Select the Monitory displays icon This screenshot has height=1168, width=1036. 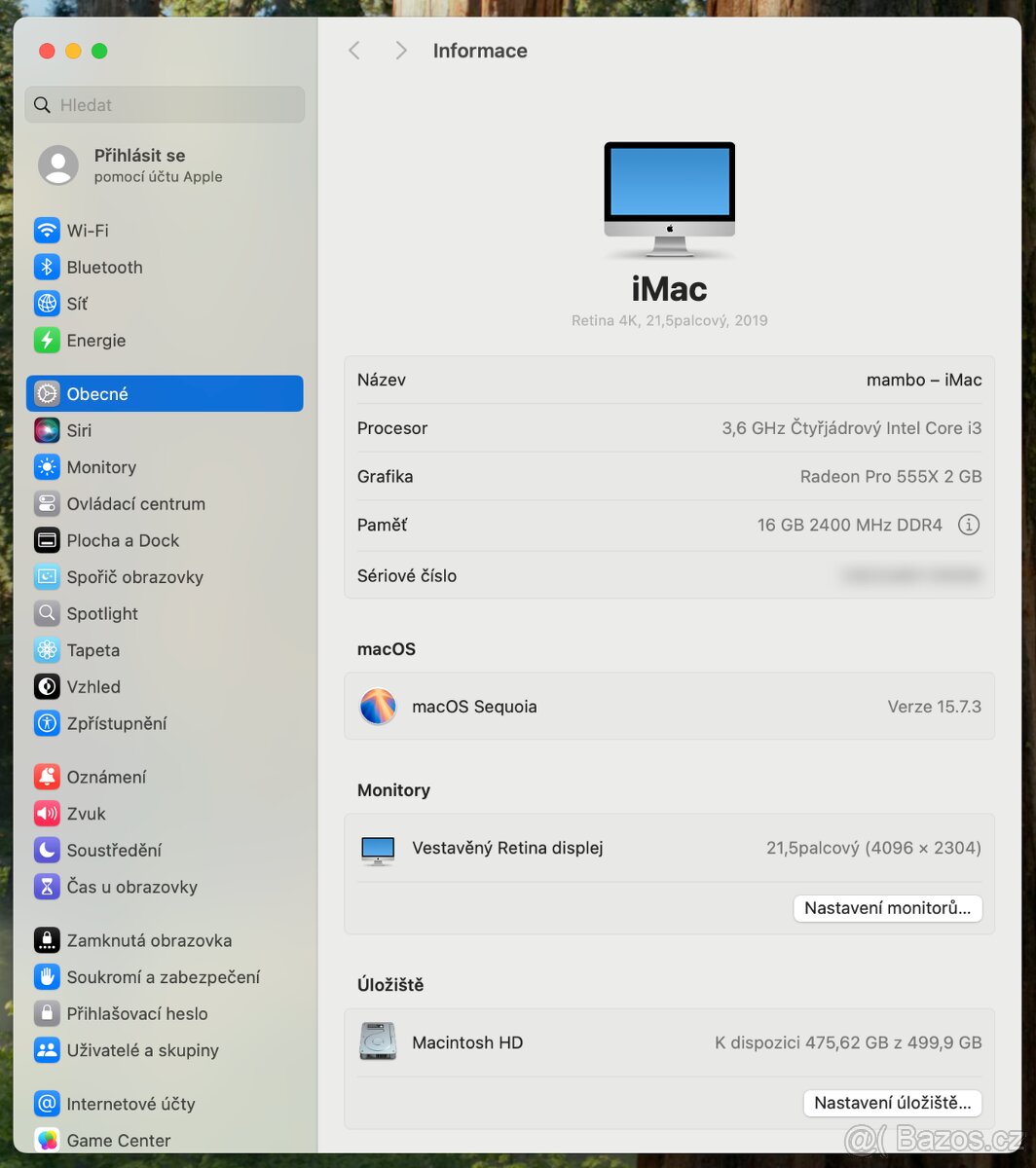point(47,467)
